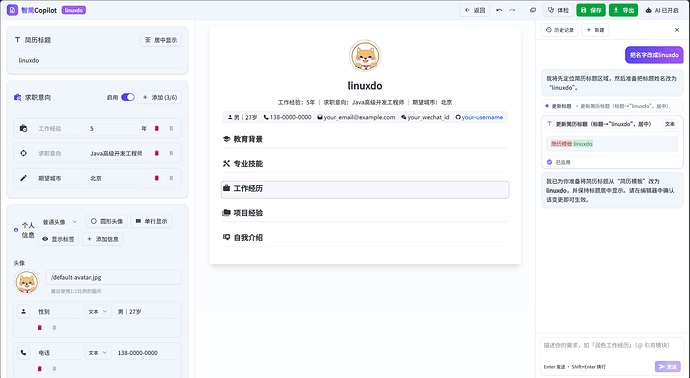Click 新建 to start new chat
The width and height of the screenshot is (690, 378).
(x=595, y=30)
